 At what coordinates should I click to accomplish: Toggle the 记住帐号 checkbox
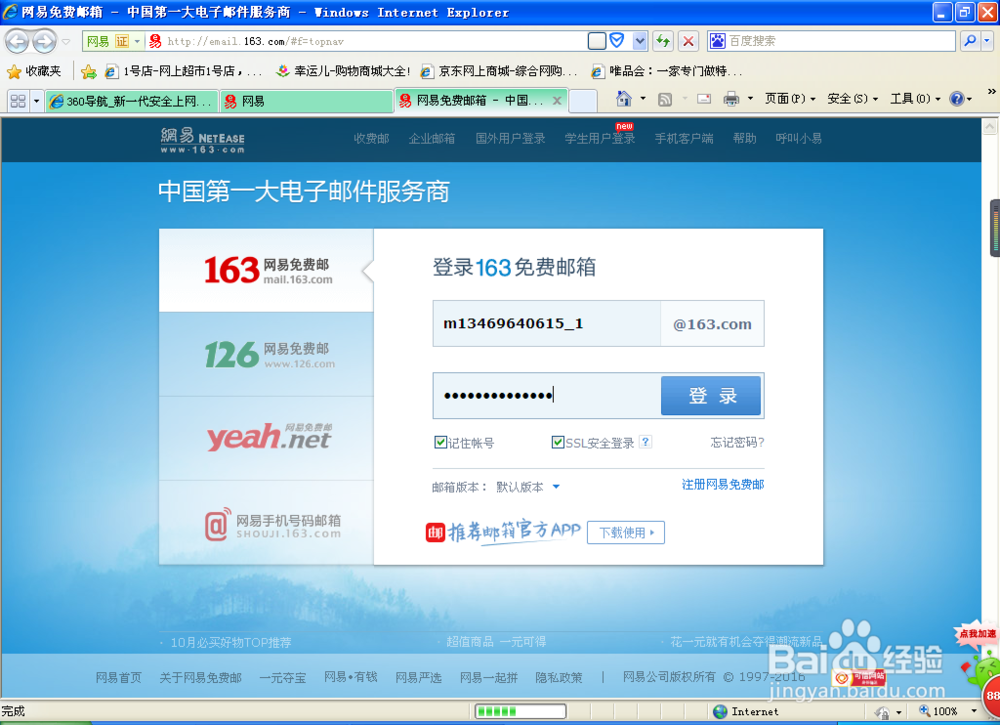point(440,442)
